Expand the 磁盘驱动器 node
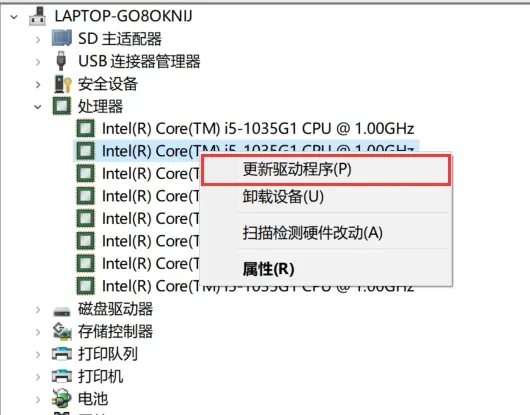Viewport: 530px width, 415px height. coord(38,310)
